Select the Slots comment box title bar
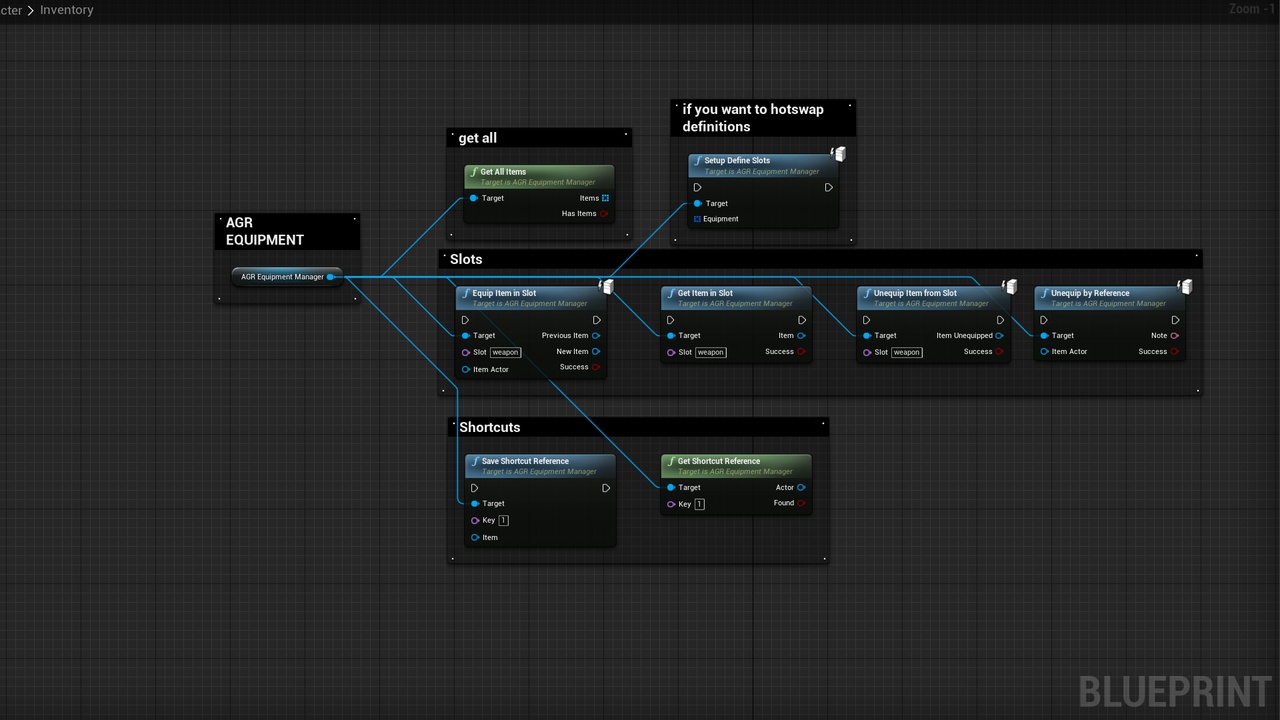The height and width of the screenshot is (720, 1280). [820, 259]
